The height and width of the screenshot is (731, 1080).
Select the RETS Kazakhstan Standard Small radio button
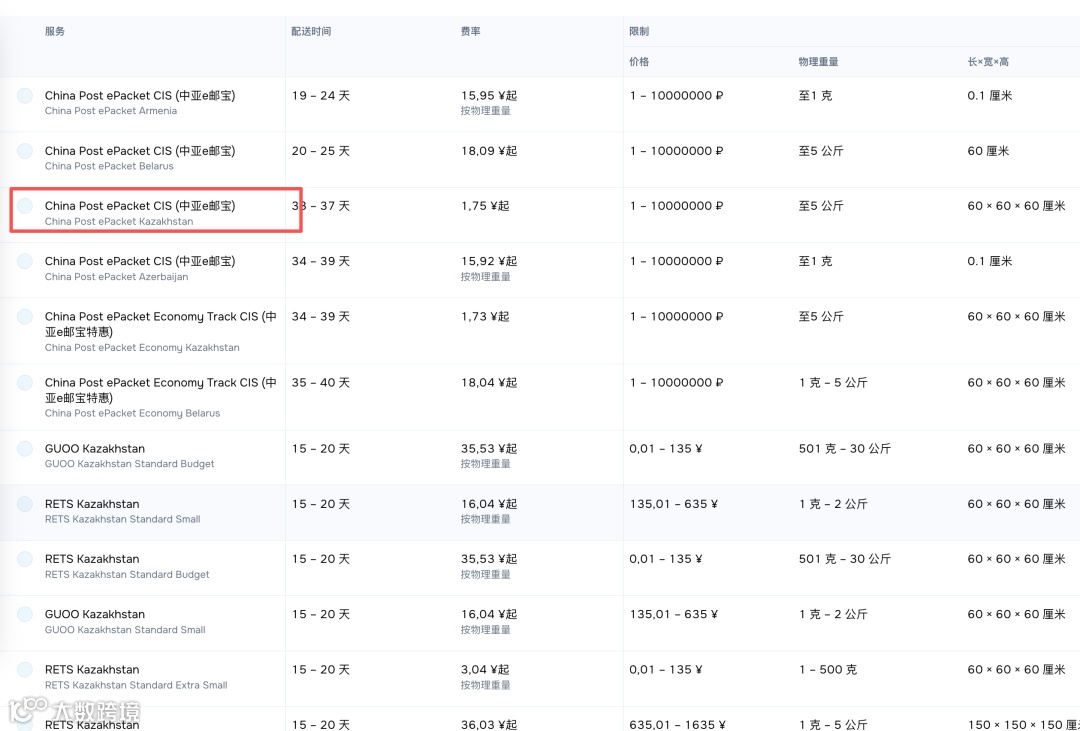point(25,504)
